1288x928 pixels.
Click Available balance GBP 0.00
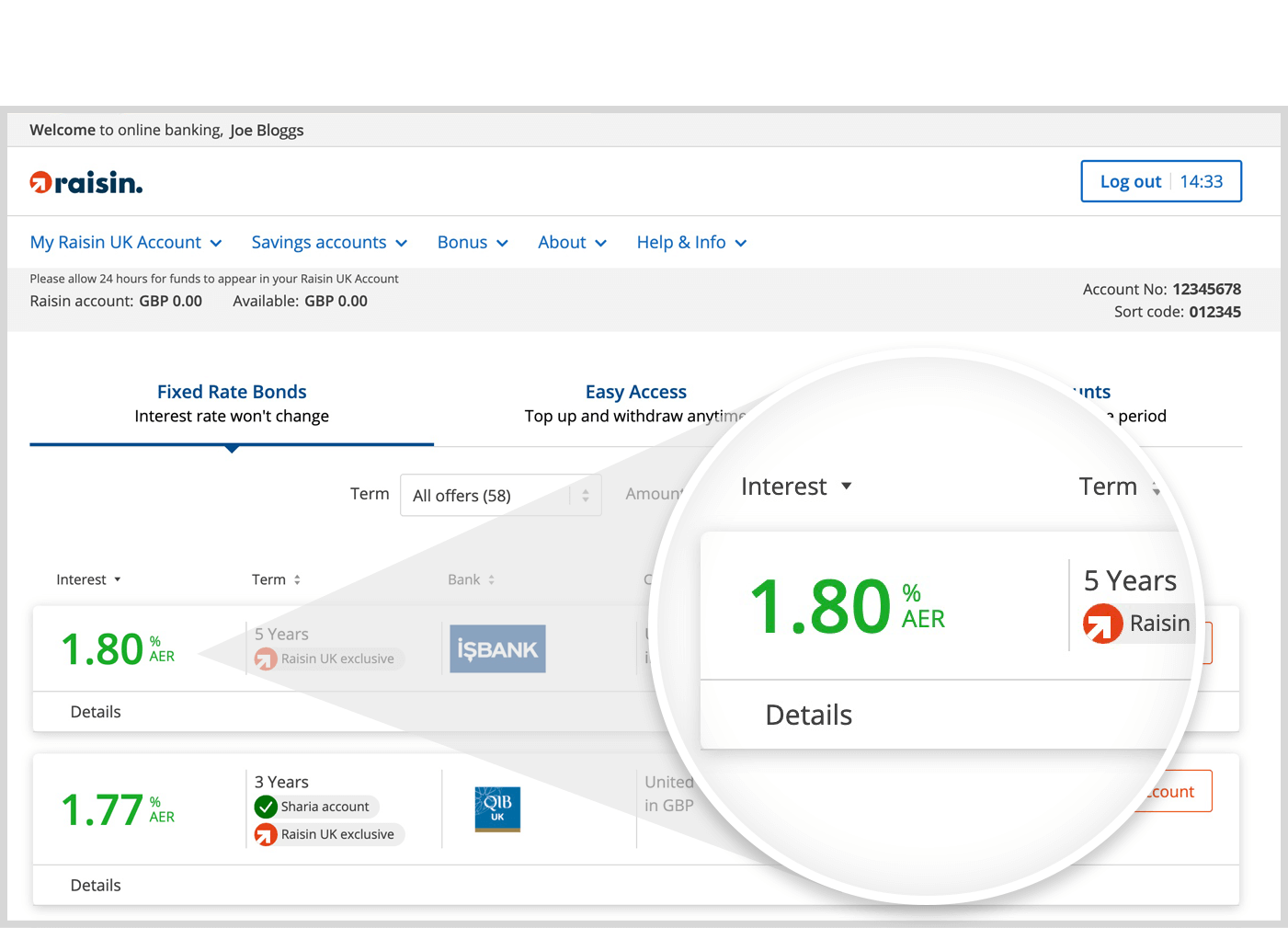[336, 301]
